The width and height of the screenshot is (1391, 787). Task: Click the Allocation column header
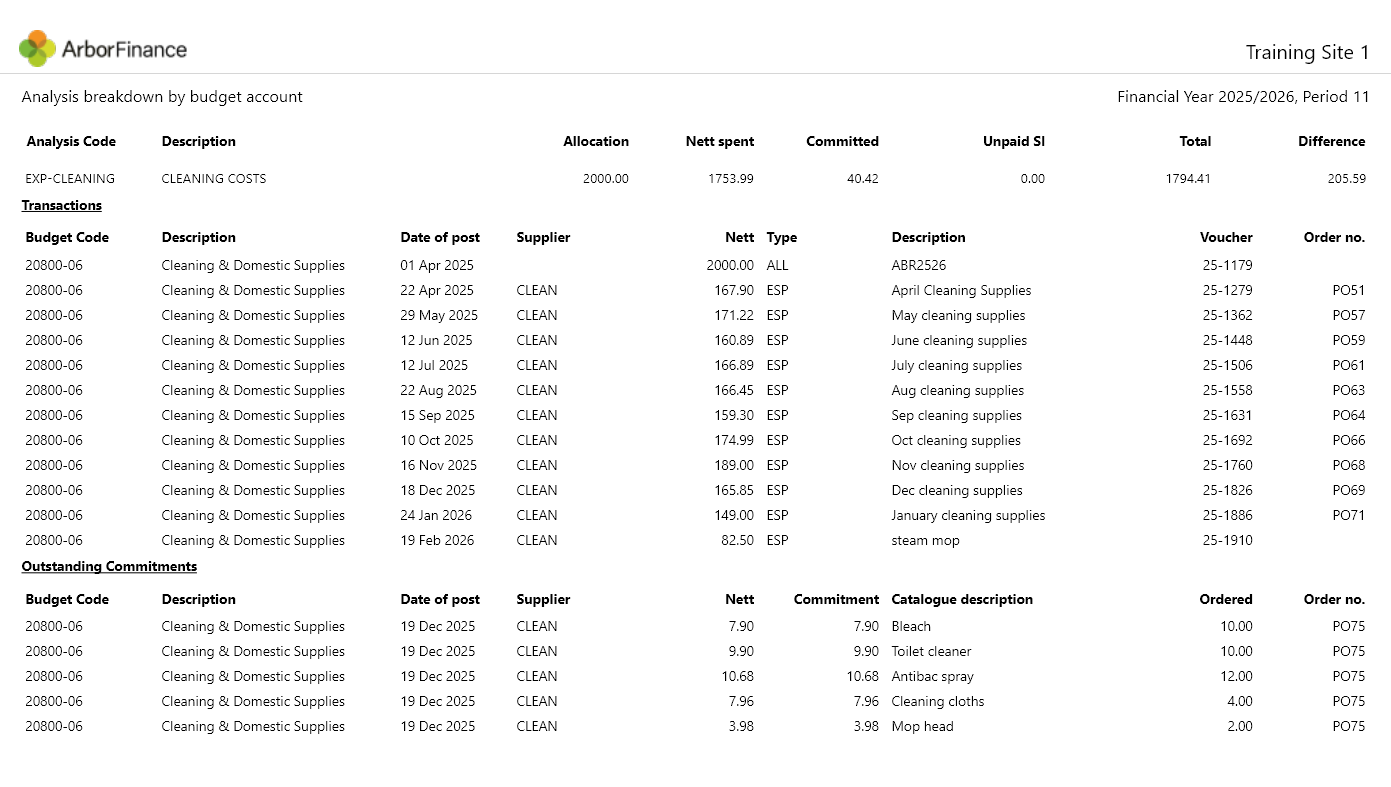pos(596,141)
